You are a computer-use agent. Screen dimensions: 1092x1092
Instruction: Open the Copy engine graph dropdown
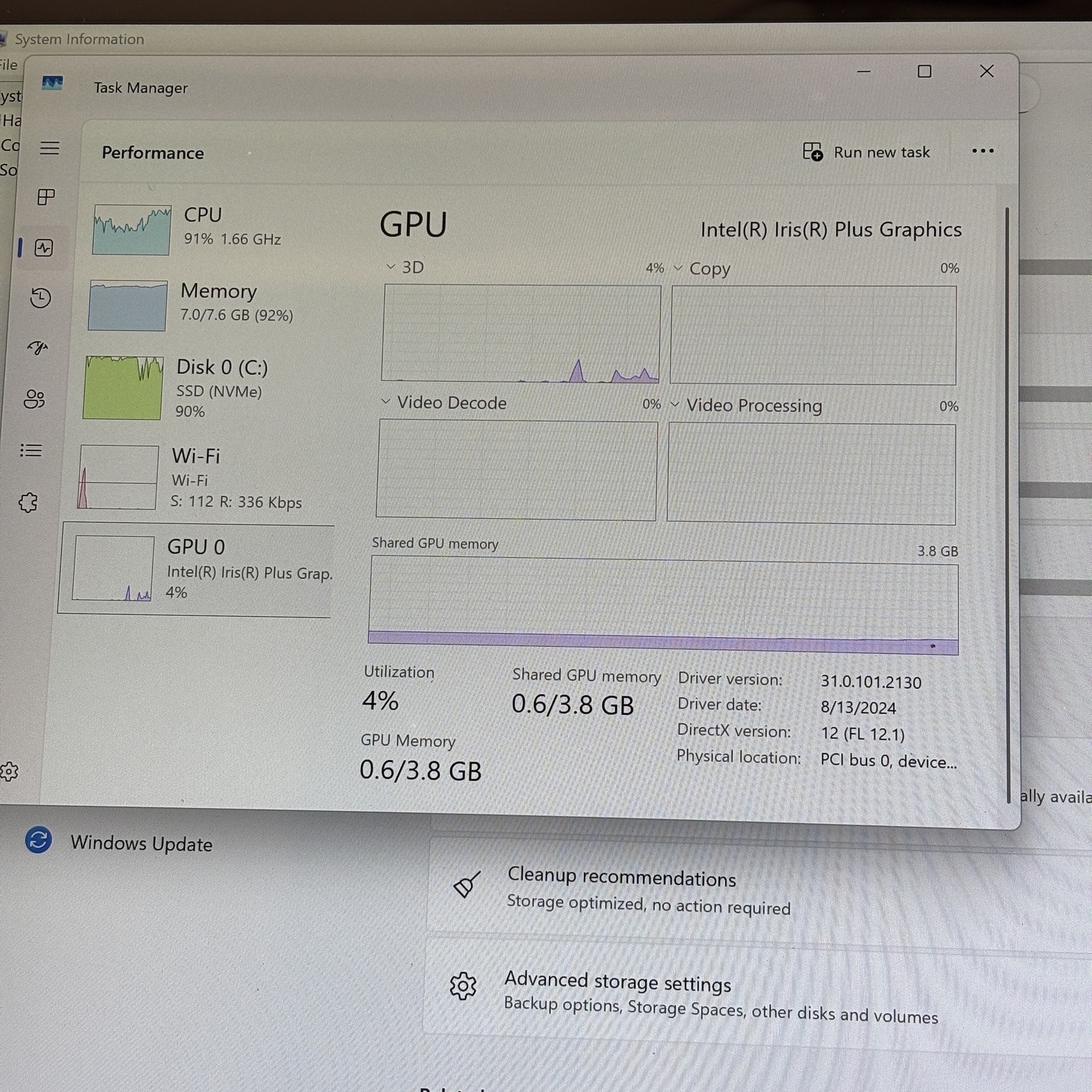click(678, 268)
